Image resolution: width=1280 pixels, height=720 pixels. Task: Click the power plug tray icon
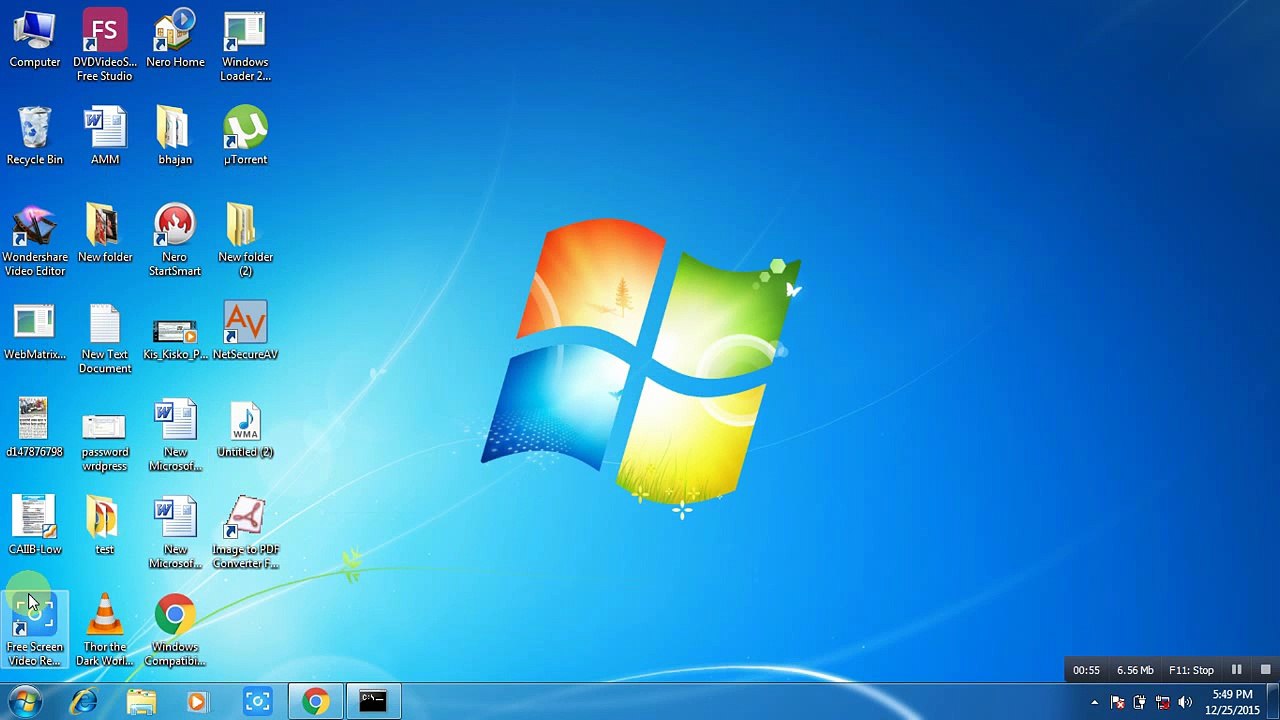(1139, 702)
